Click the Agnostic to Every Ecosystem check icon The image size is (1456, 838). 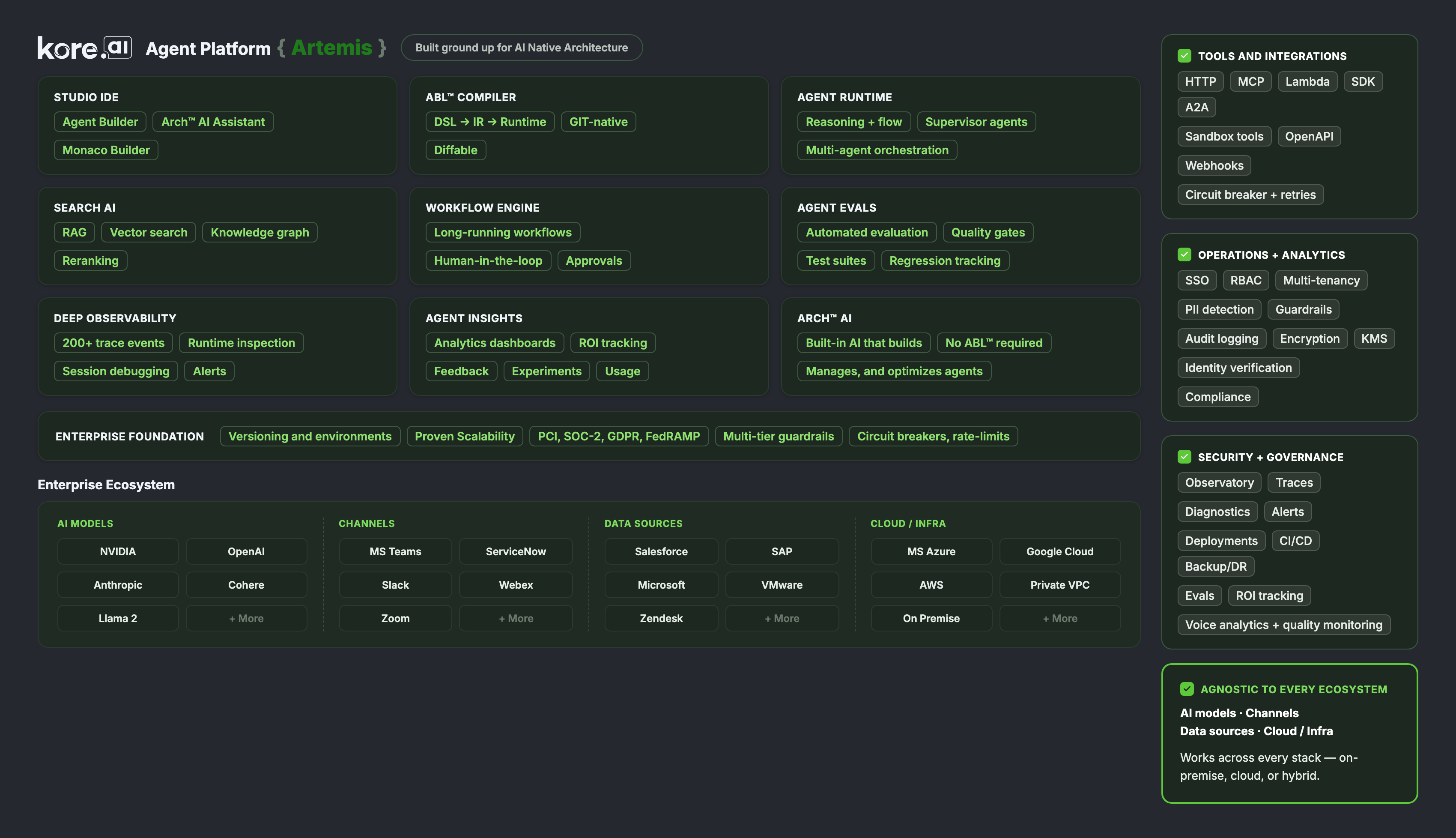point(1187,689)
